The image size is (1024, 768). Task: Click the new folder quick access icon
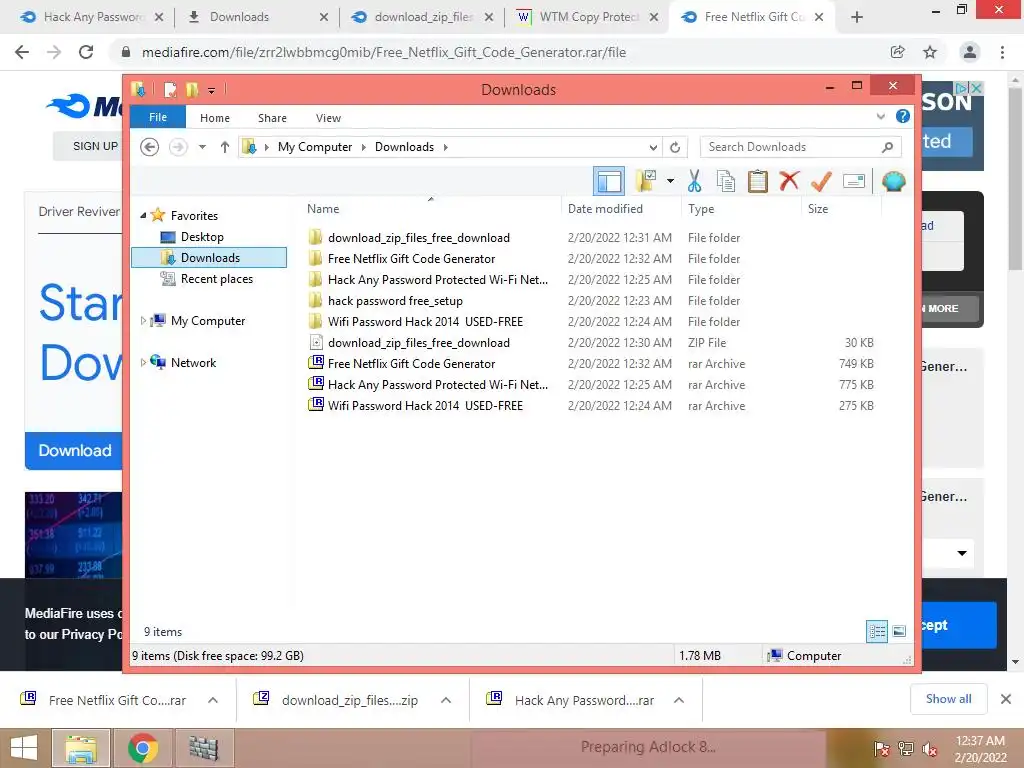191,89
